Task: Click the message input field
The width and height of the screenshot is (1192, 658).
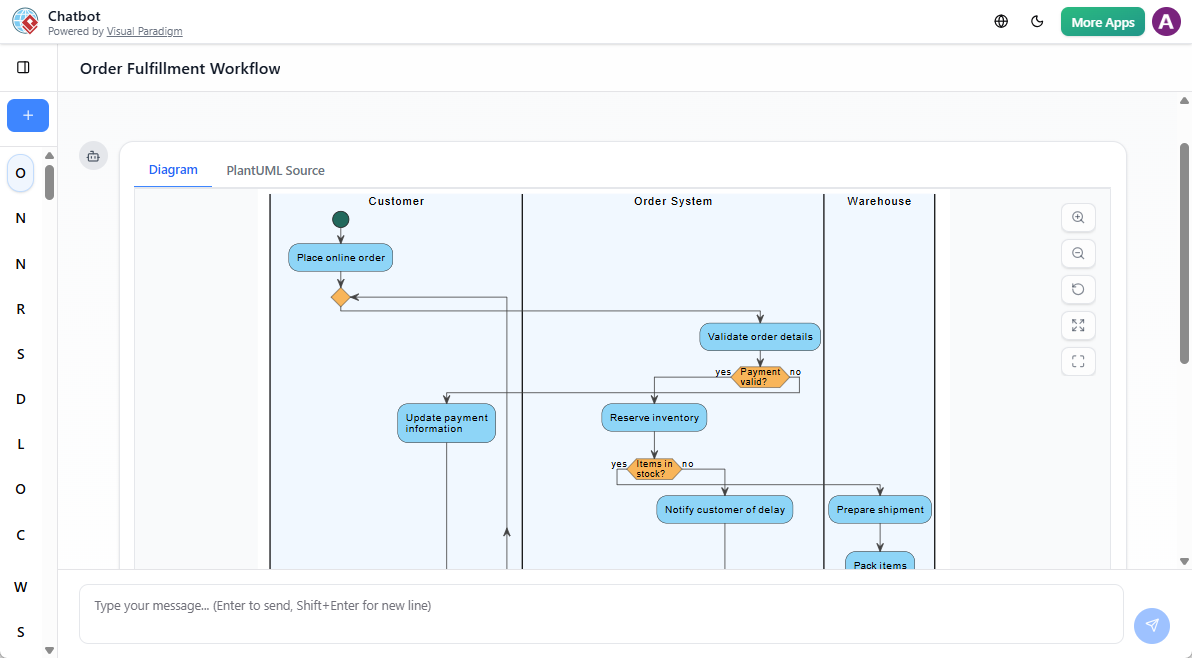Action: coord(600,605)
